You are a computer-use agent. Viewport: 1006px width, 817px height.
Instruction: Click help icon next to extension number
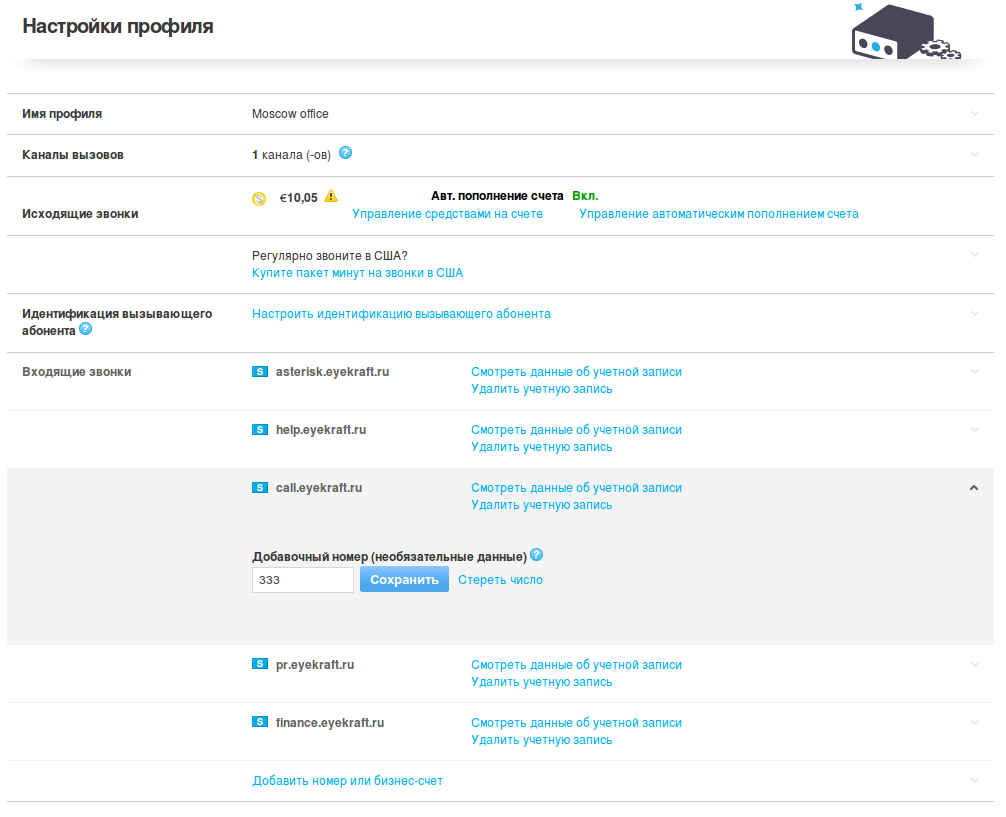(537, 555)
